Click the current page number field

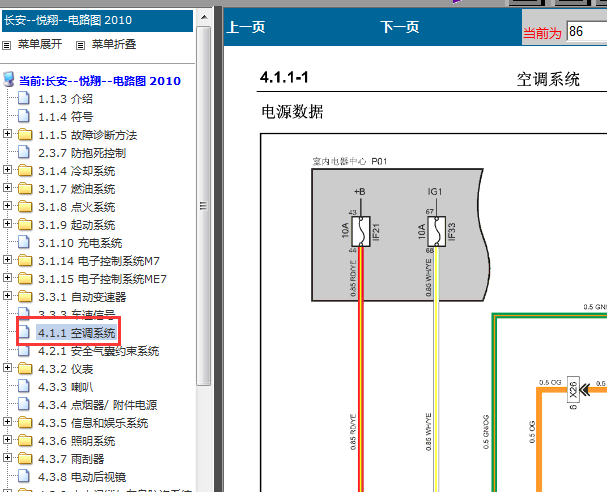pos(586,31)
